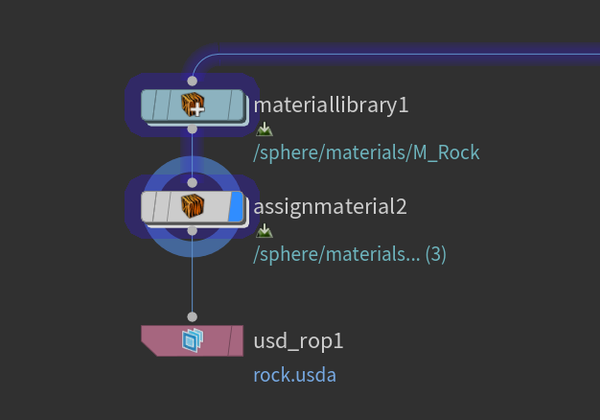Click the rock.usda output file text
The image size is (600, 420).
(x=295, y=375)
